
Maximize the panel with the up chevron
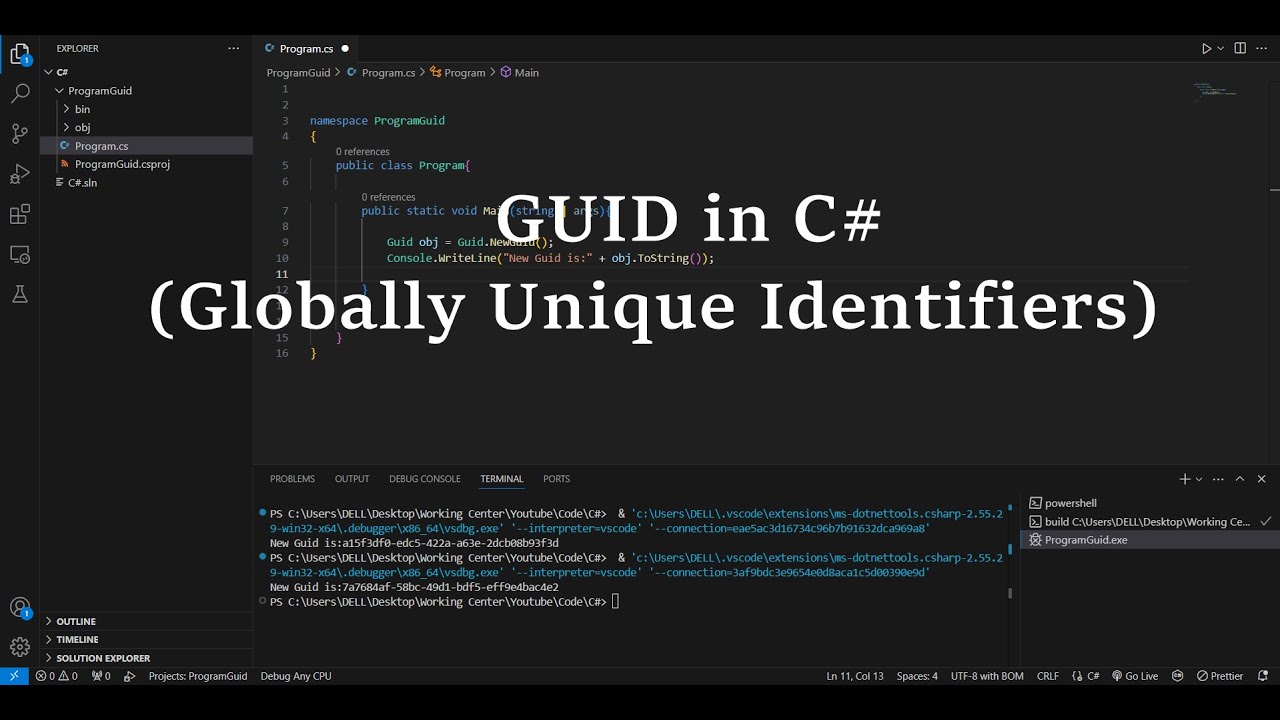pyautogui.click(x=1240, y=479)
